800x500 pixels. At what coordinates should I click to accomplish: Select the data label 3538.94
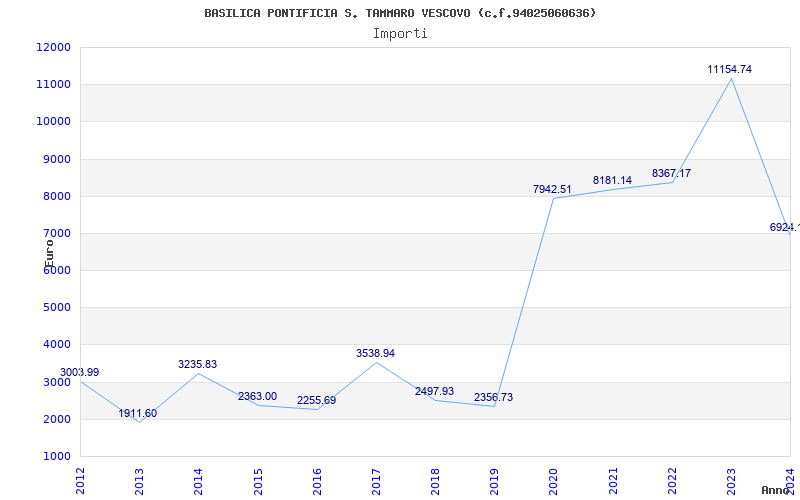point(376,353)
